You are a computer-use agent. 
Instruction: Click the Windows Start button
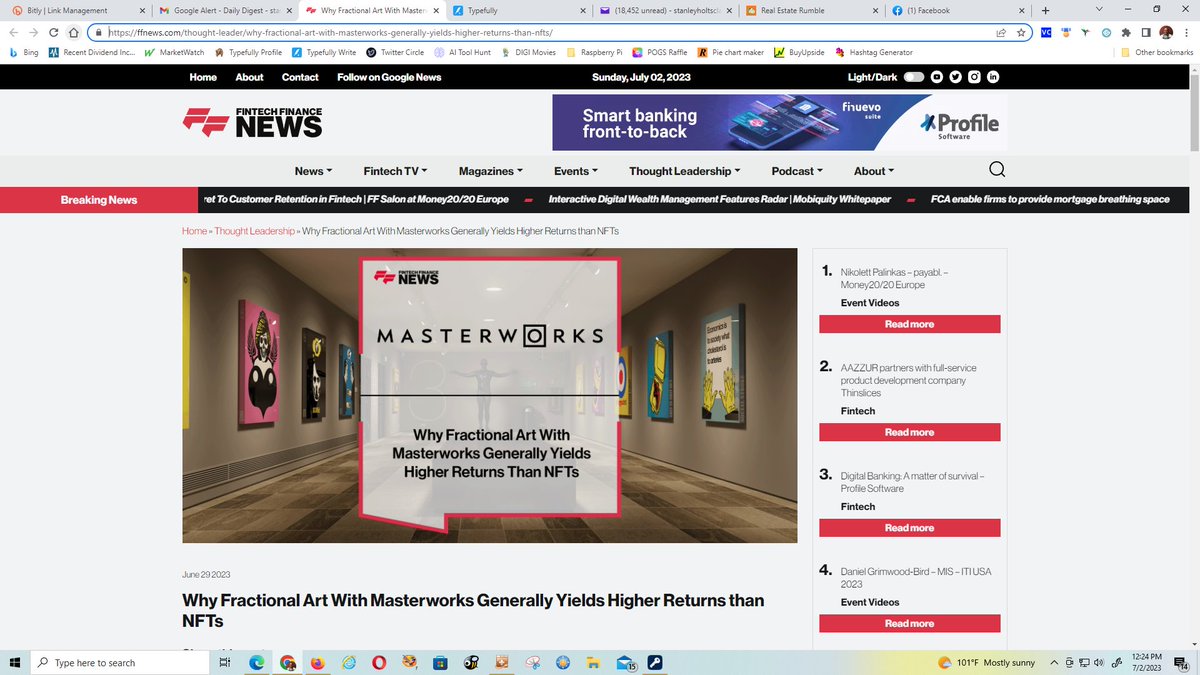[14, 662]
